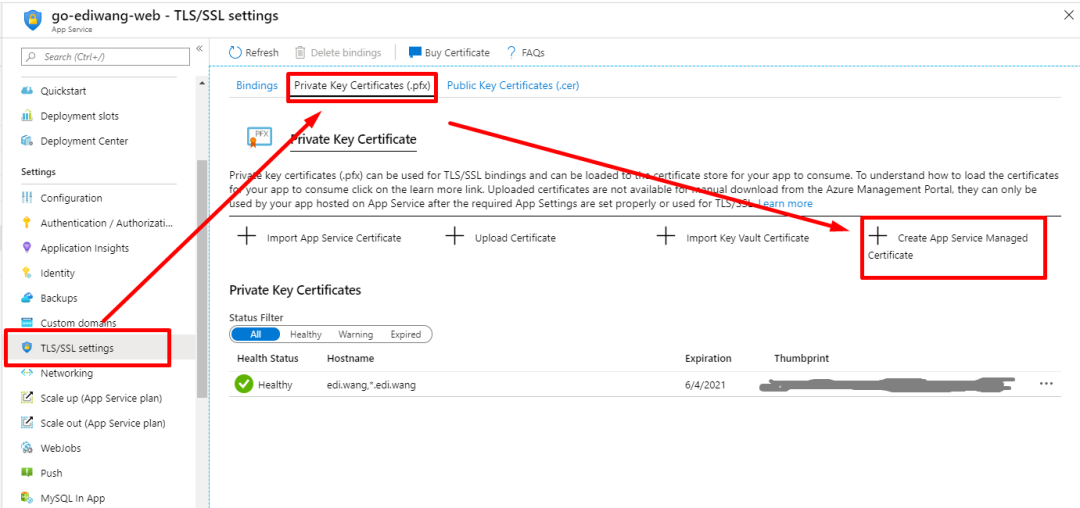The width and height of the screenshot is (1080, 508).
Task: Click the Upload Certificate text
Action: pos(515,238)
